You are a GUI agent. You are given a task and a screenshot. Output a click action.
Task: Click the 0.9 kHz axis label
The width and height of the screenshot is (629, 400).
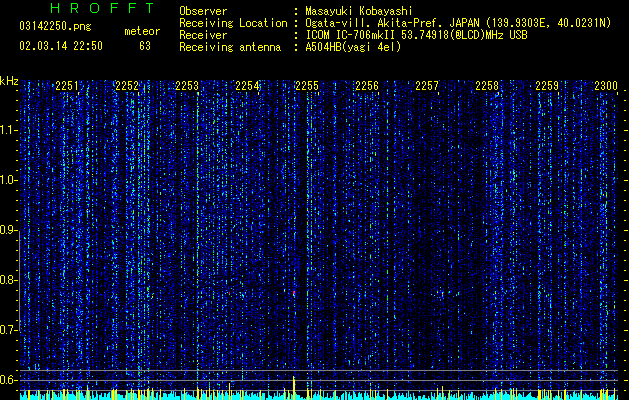(9, 230)
